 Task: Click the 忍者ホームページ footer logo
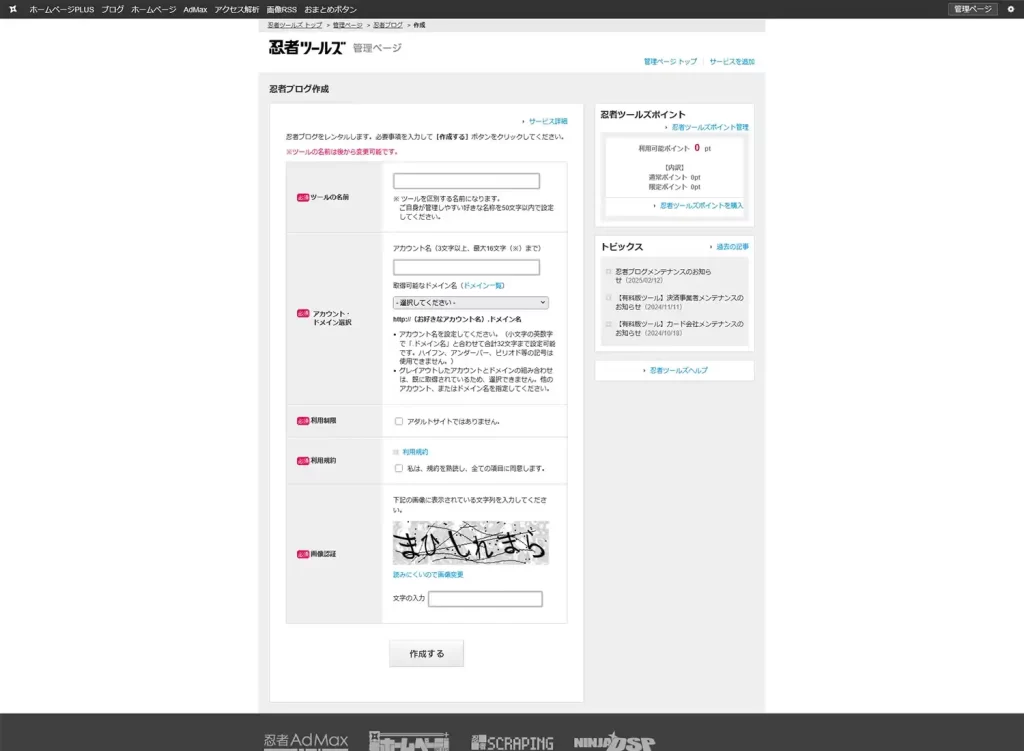[x=409, y=741]
